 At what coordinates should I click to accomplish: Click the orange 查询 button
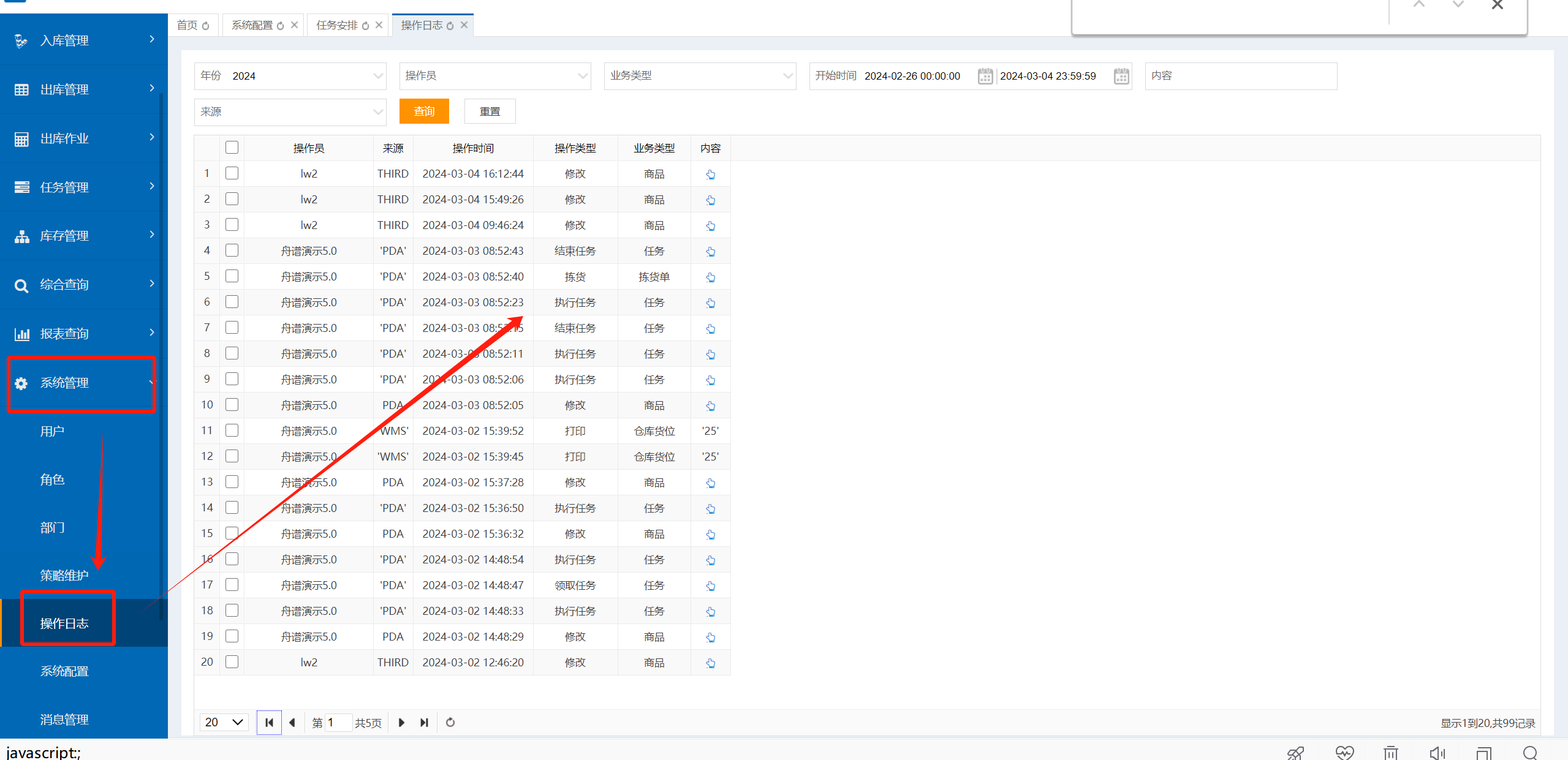(424, 111)
